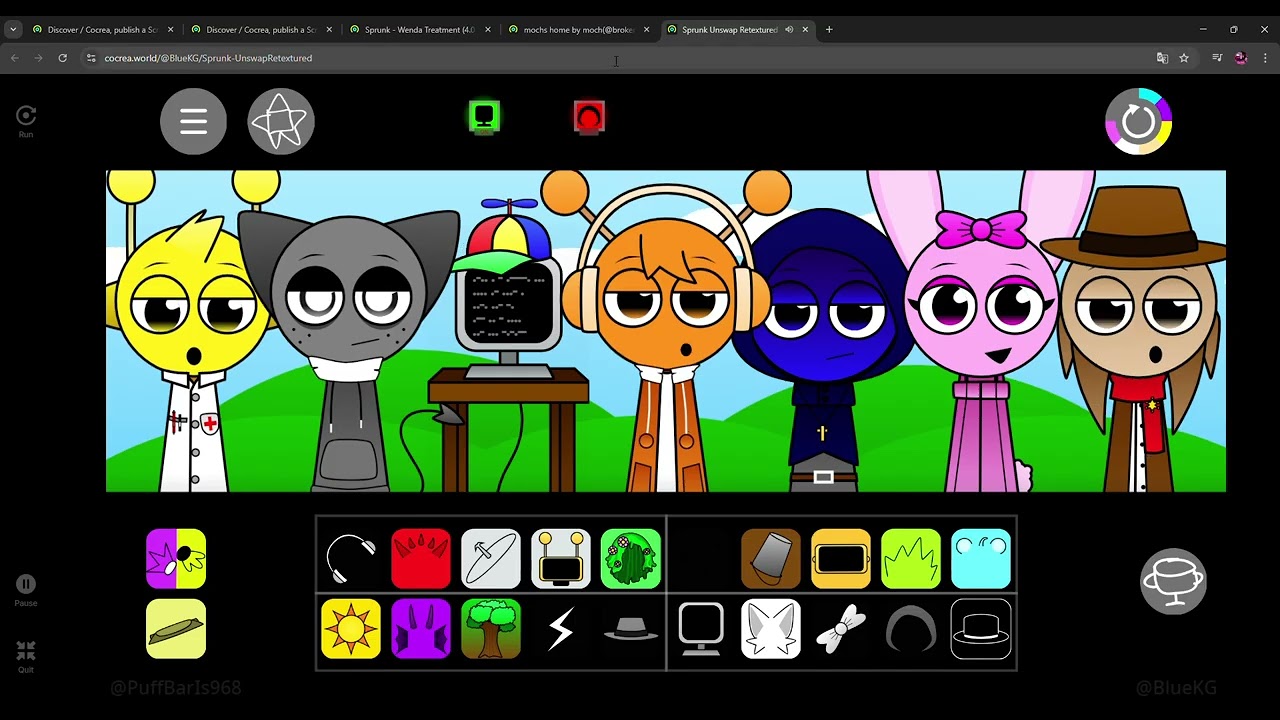Select the dark gray hood icon
The image size is (1280, 720).
coord(911,629)
